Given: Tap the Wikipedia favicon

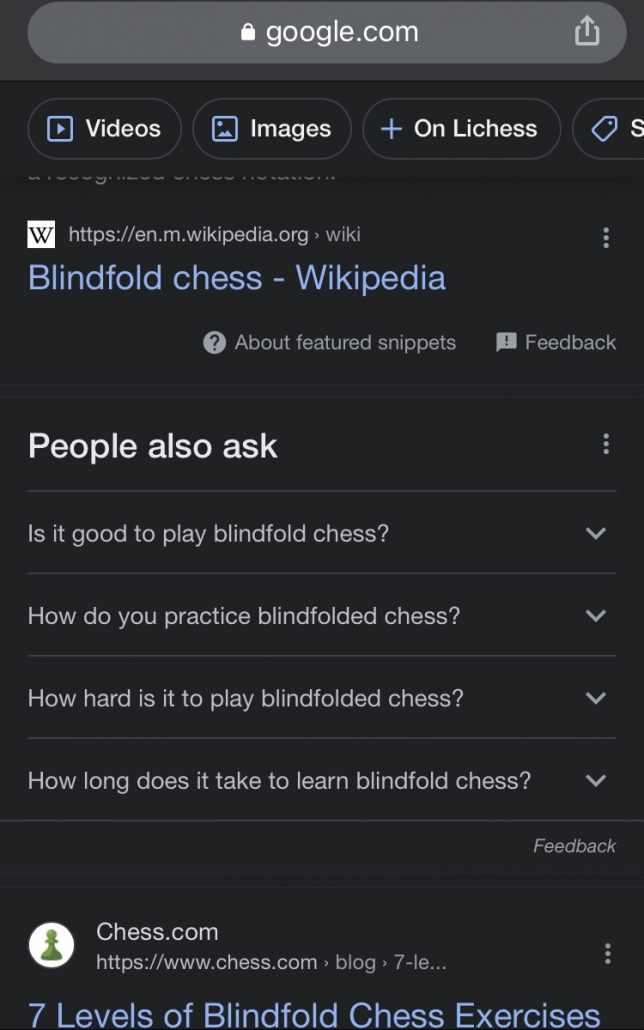Looking at the screenshot, I should [x=41, y=235].
